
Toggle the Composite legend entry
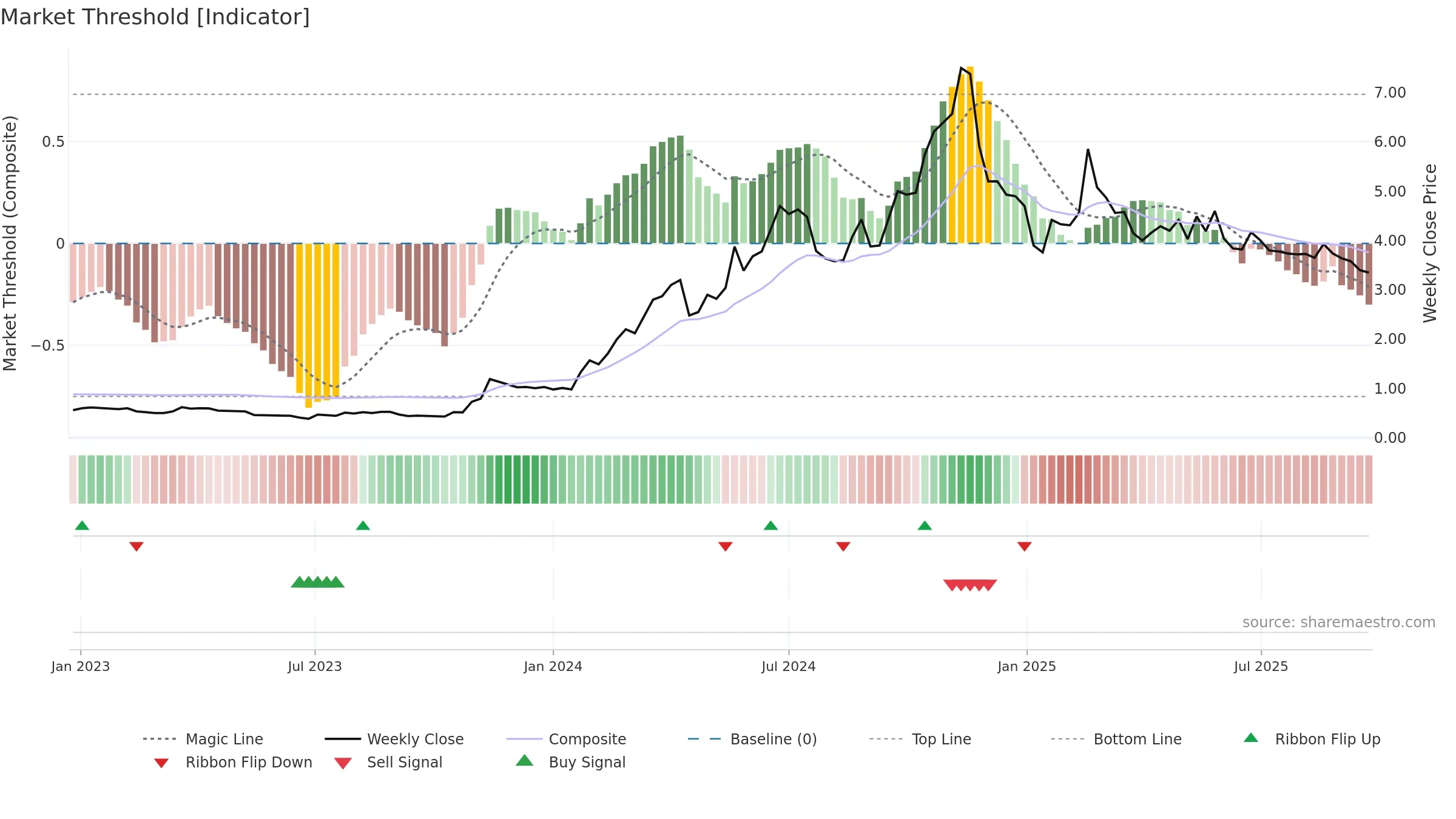566,739
